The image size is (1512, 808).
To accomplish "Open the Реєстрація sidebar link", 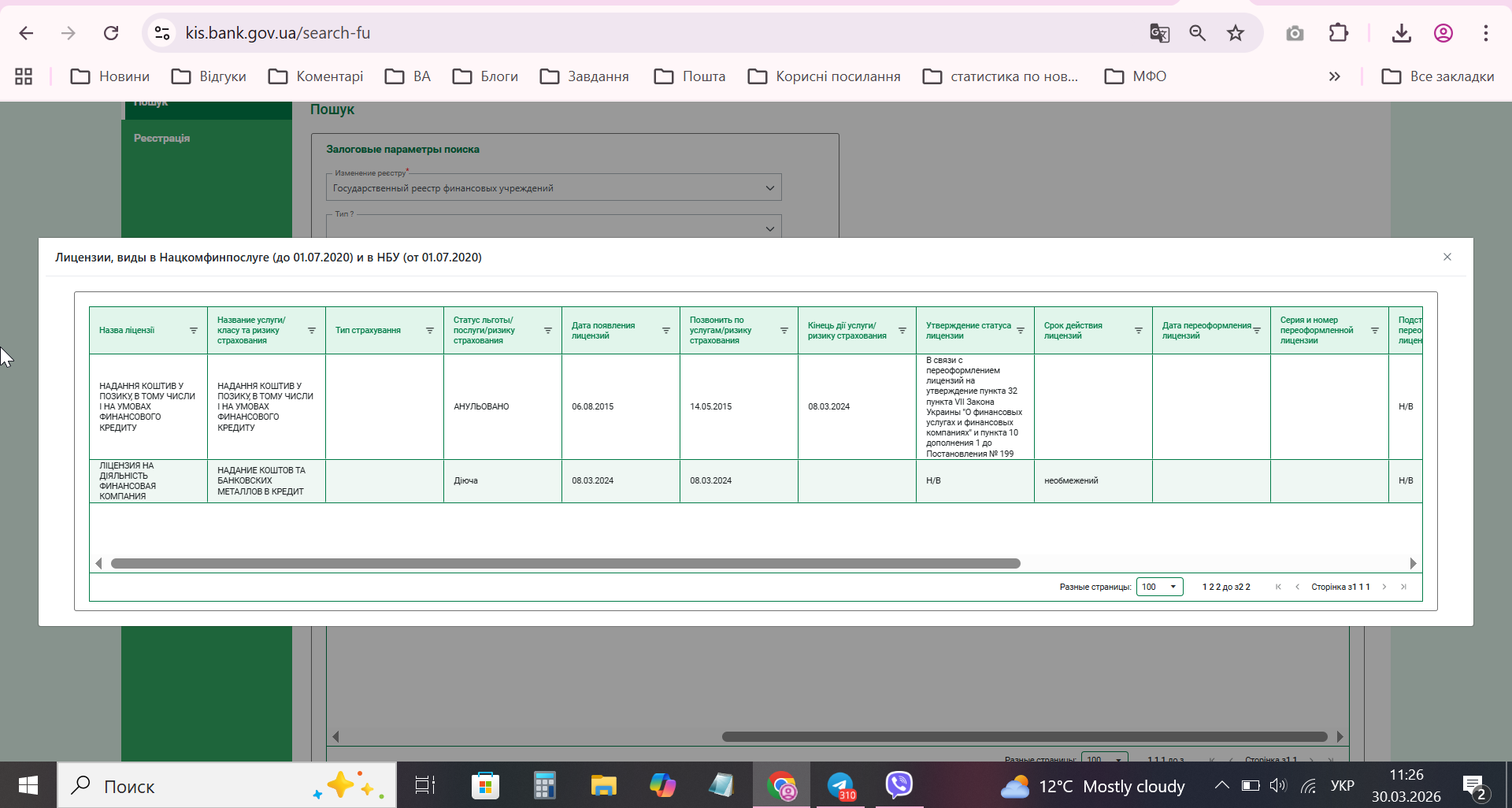I will click(x=161, y=138).
